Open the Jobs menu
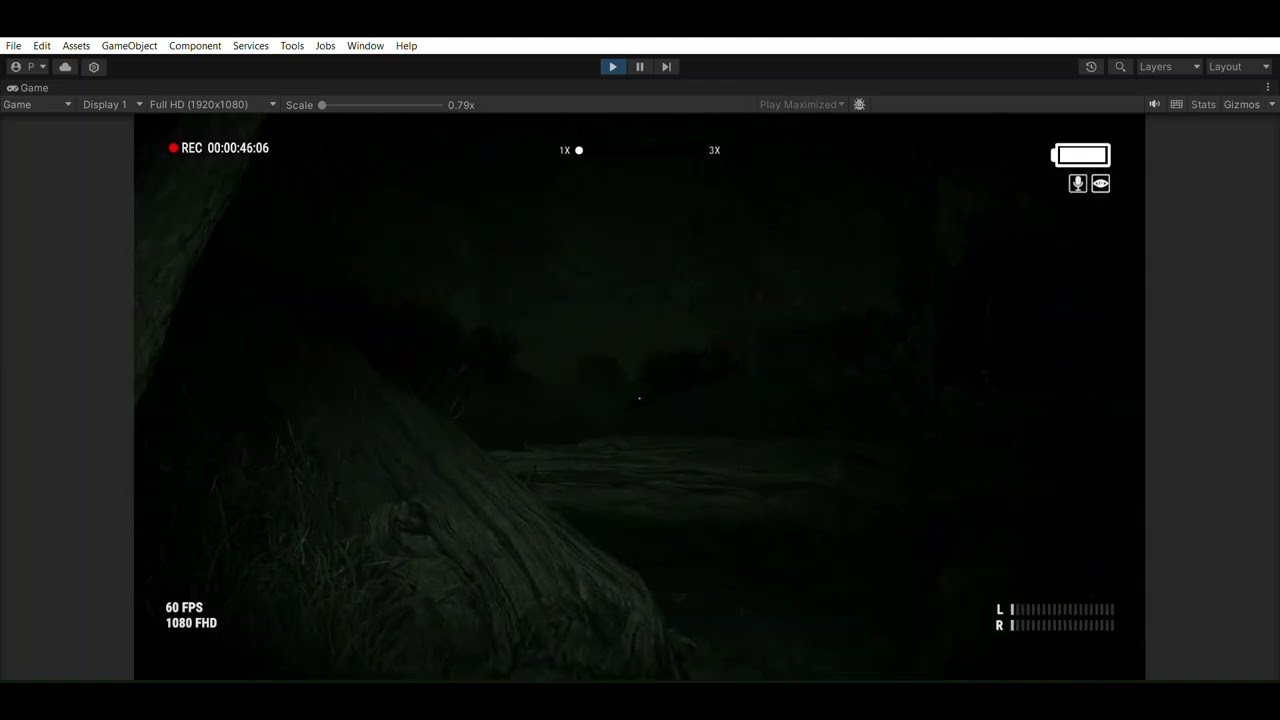Screen dimensions: 1280x720 [x=326, y=46]
